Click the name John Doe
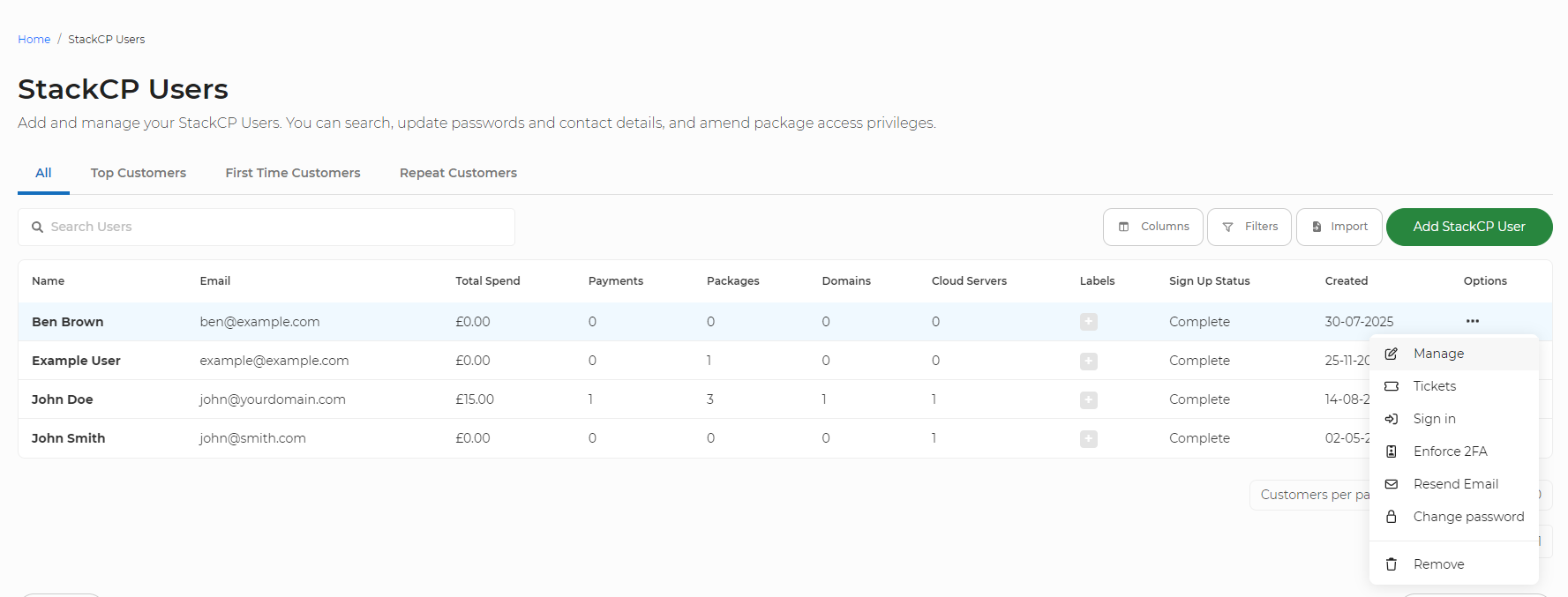The height and width of the screenshot is (597, 1568). point(63,399)
